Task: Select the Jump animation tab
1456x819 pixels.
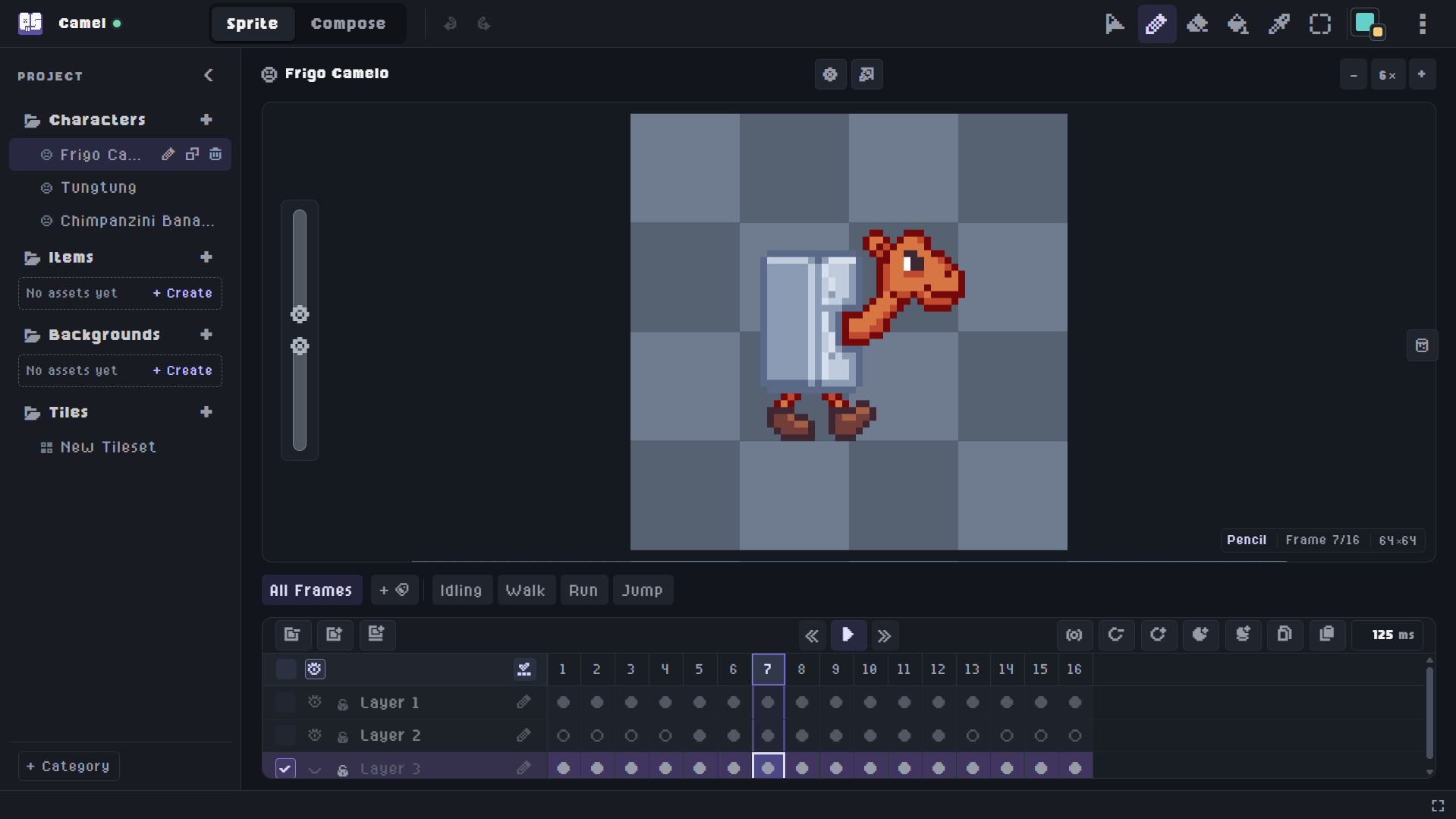Action: point(643,590)
